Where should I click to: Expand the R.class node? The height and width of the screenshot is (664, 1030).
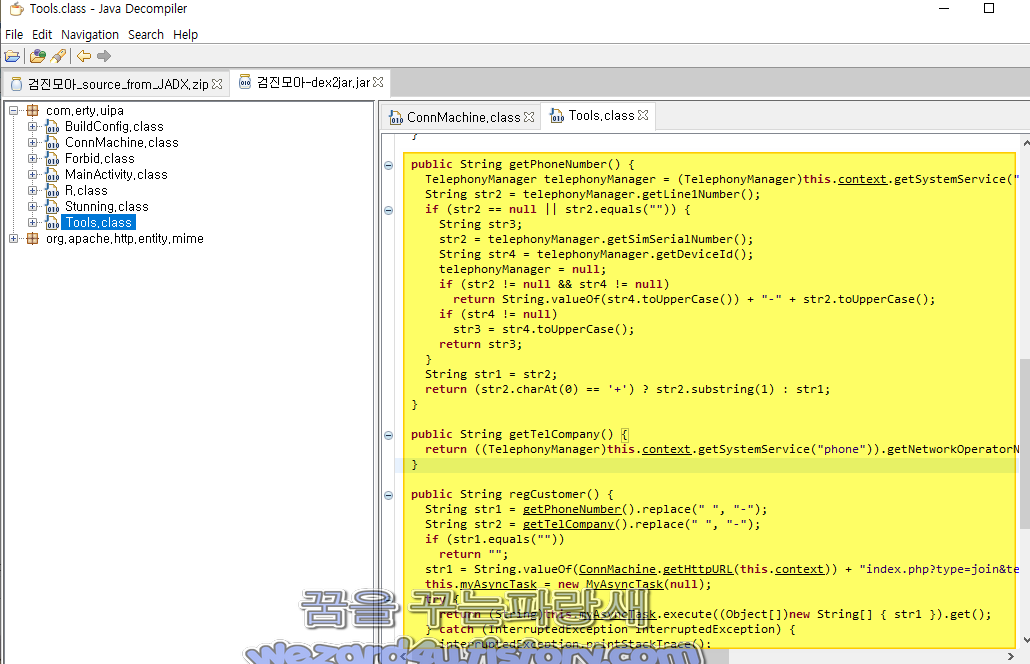(x=32, y=190)
